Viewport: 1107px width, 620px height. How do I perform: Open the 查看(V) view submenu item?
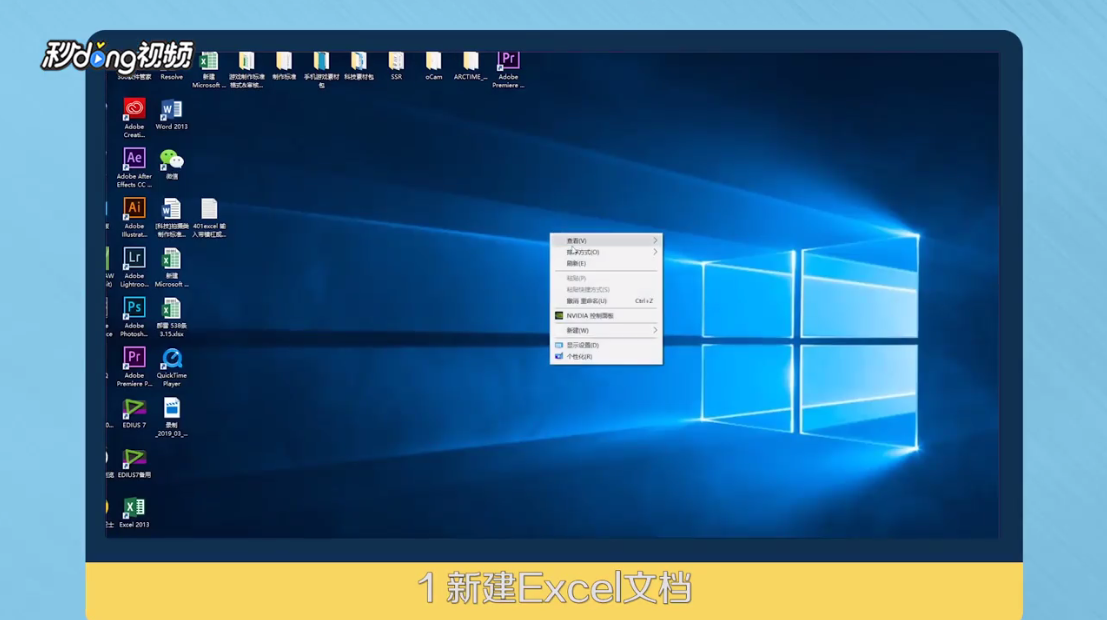tap(606, 241)
